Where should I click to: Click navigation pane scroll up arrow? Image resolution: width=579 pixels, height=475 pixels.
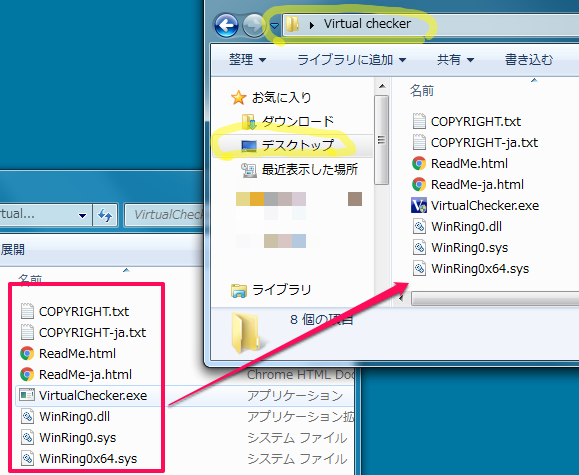click(x=382, y=86)
